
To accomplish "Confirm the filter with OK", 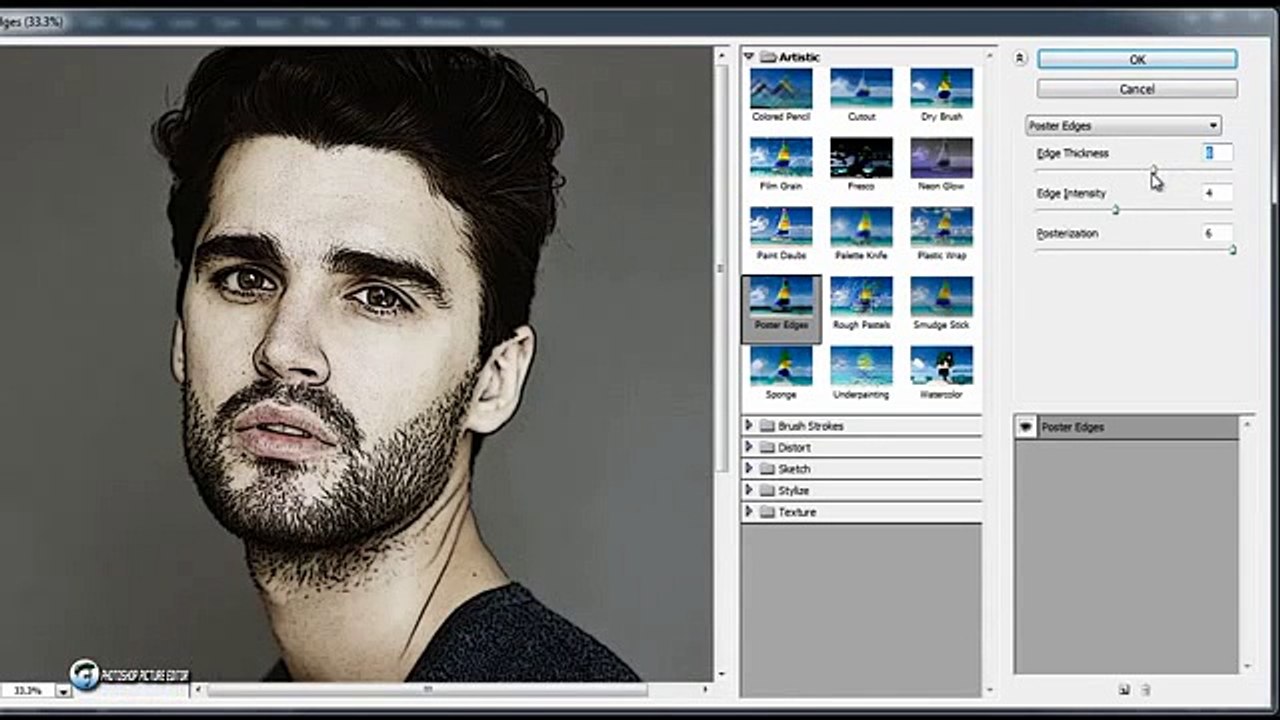I will point(1137,60).
